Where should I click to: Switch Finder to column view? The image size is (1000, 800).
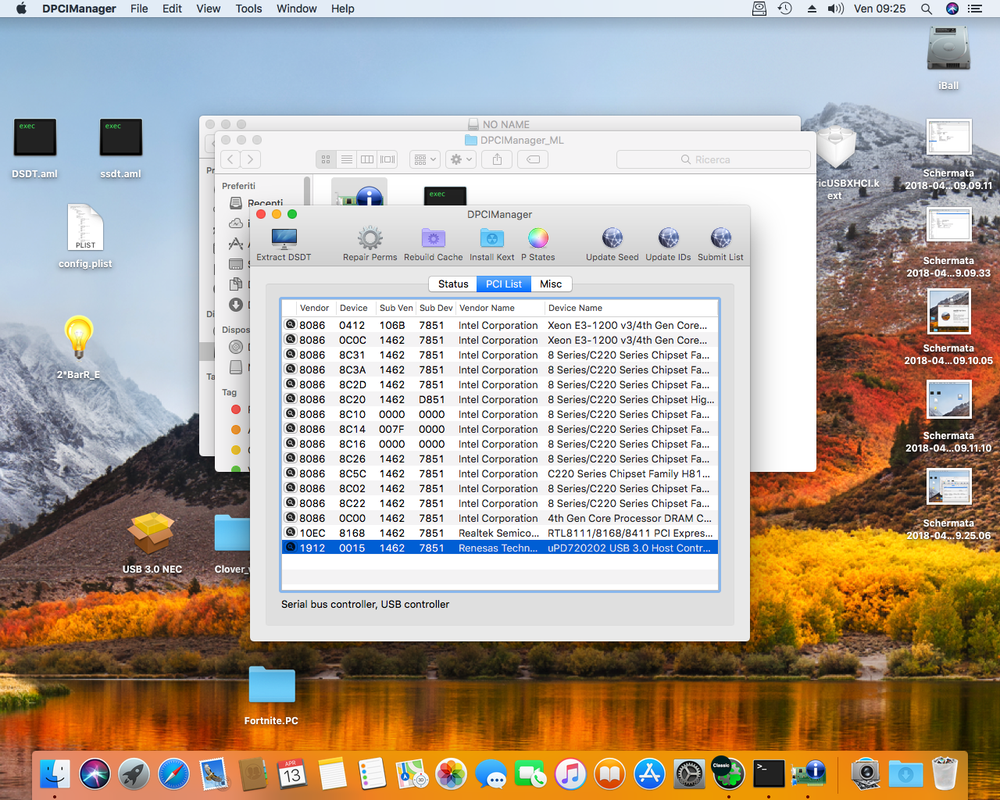(x=367, y=159)
